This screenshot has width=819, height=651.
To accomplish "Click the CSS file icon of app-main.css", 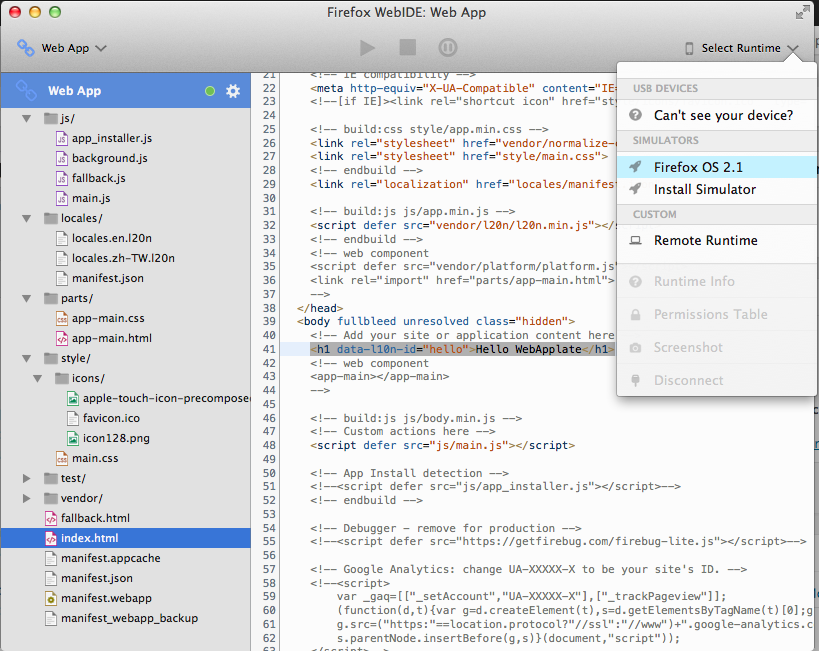I will click(x=62, y=318).
